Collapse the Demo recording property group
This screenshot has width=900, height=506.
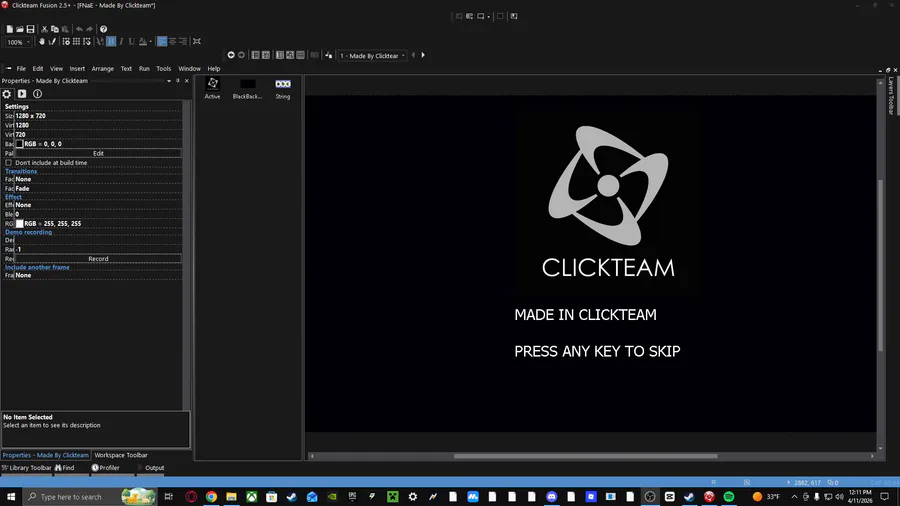coord(28,232)
